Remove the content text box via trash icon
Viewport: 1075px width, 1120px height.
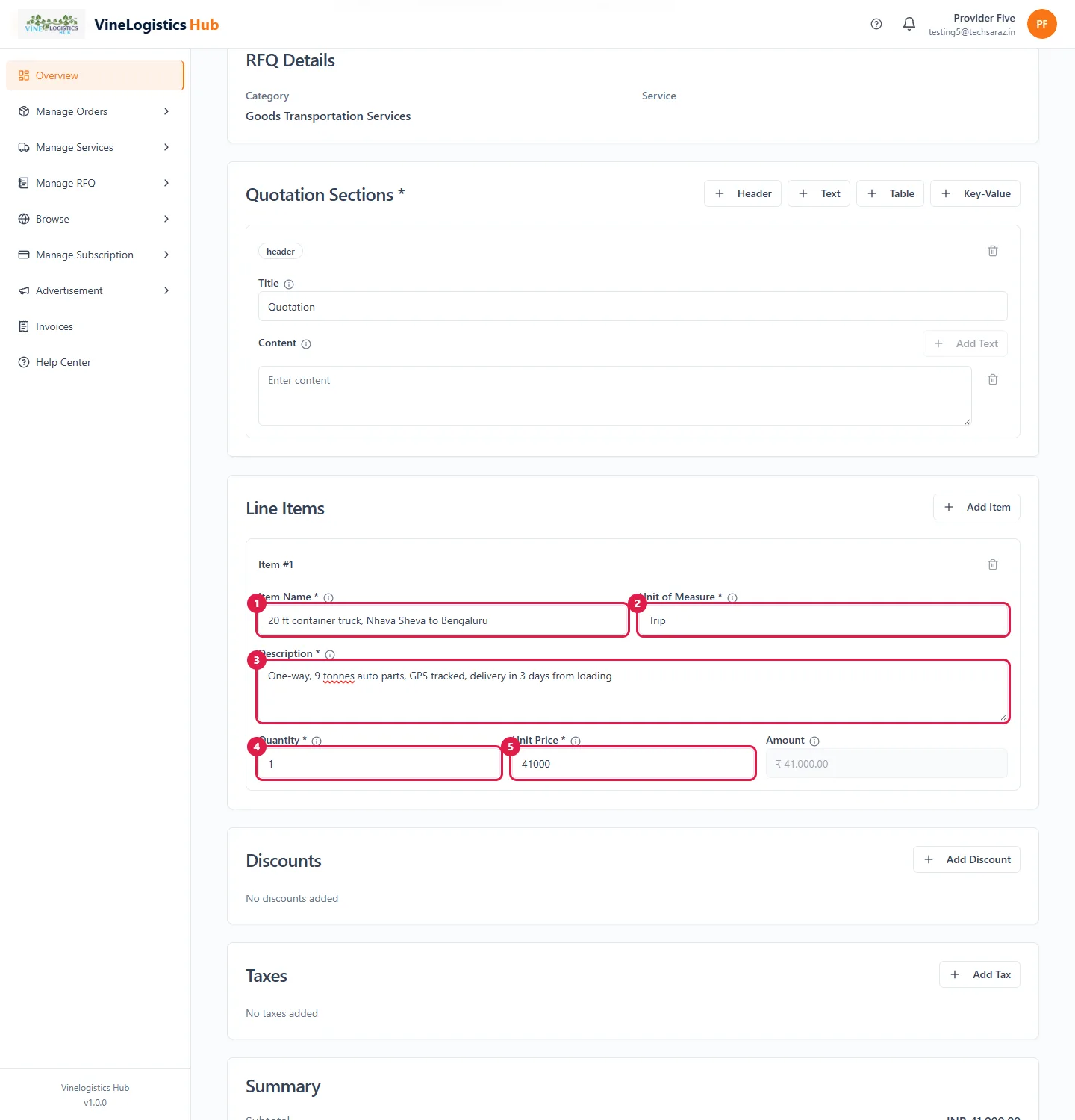(x=993, y=379)
